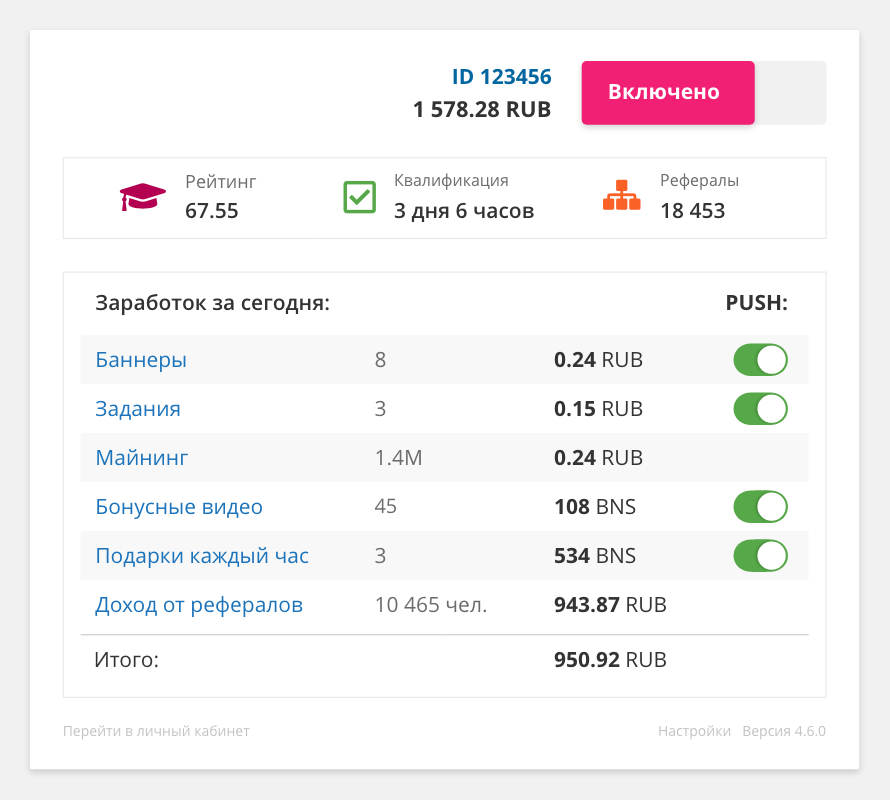Click the 0.15 RUB tasks earning
890x800 pixels.
(598, 409)
